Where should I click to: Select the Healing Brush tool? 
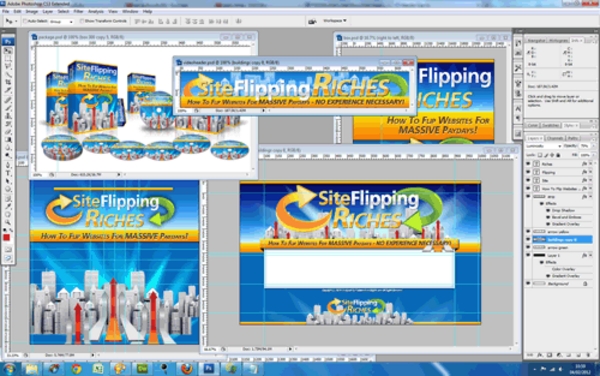(8, 100)
